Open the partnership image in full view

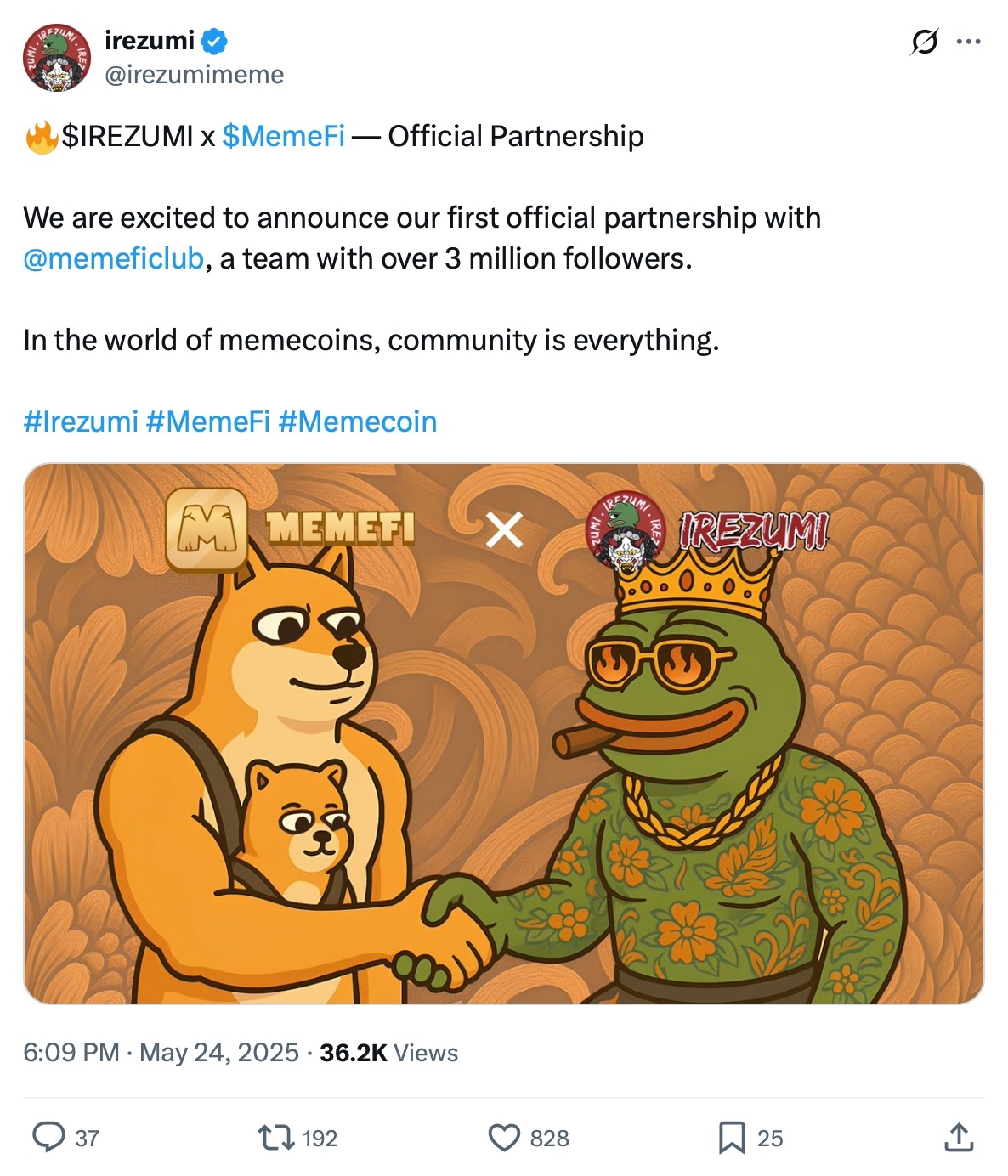point(504,732)
